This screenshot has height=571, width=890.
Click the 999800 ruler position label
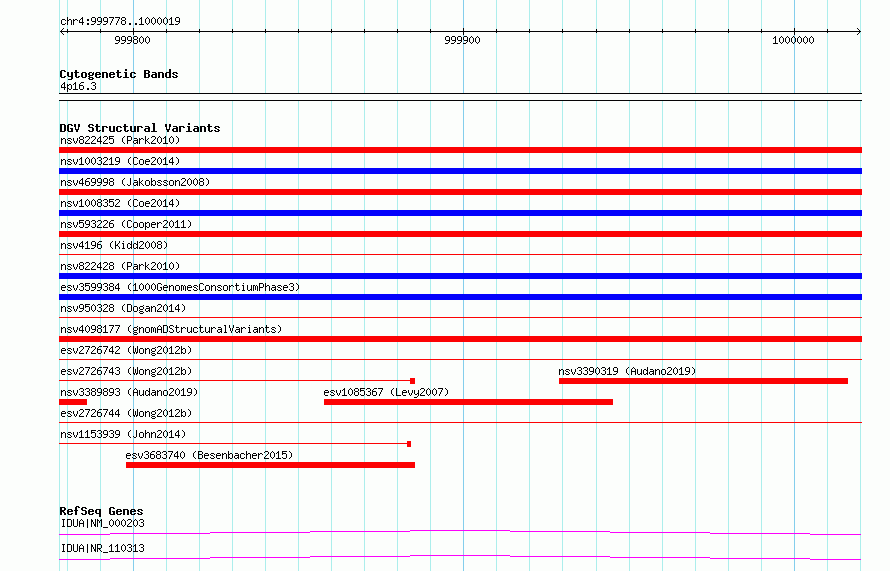[x=132, y=40]
